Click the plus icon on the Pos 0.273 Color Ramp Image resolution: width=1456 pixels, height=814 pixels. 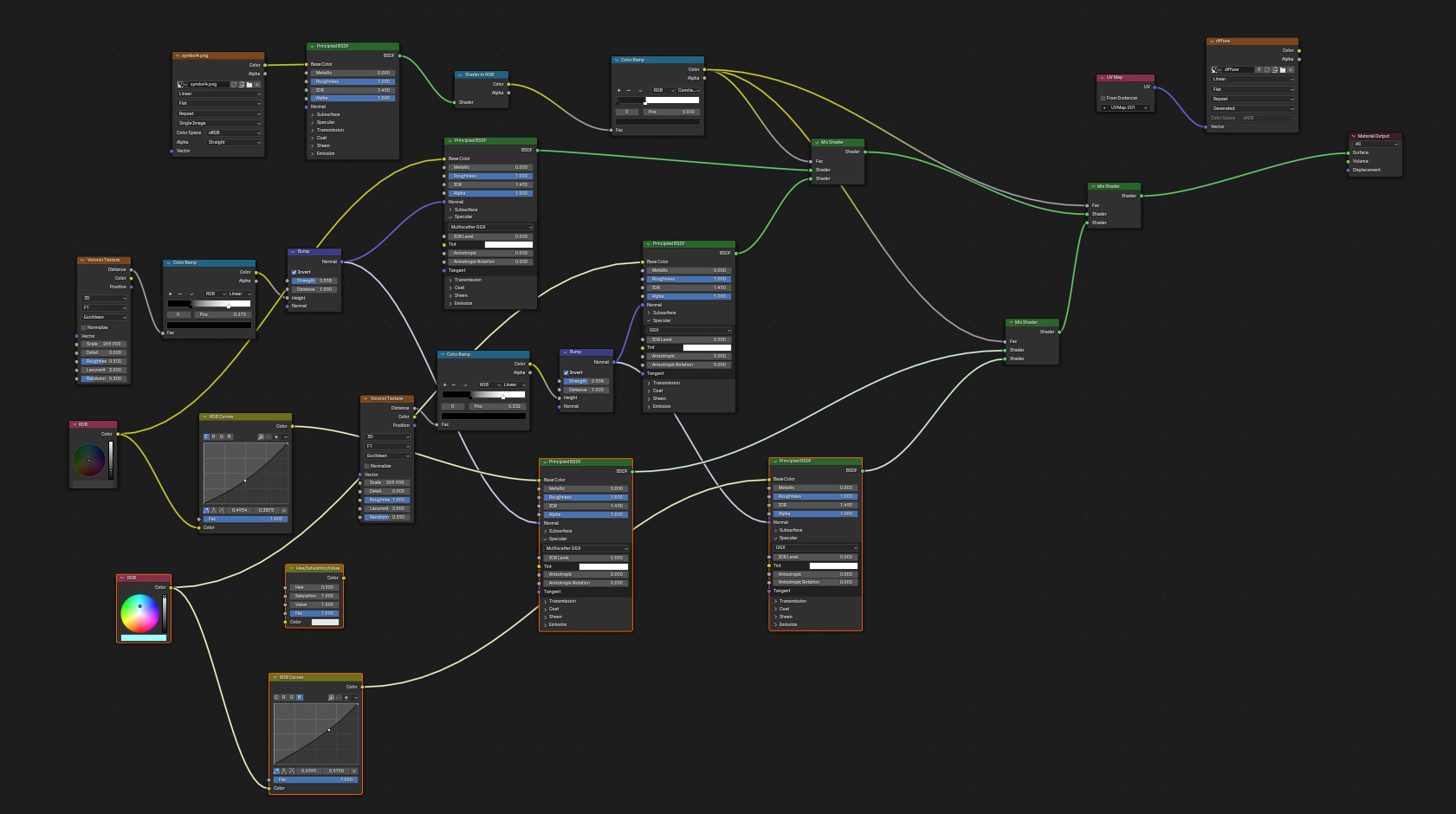click(170, 294)
